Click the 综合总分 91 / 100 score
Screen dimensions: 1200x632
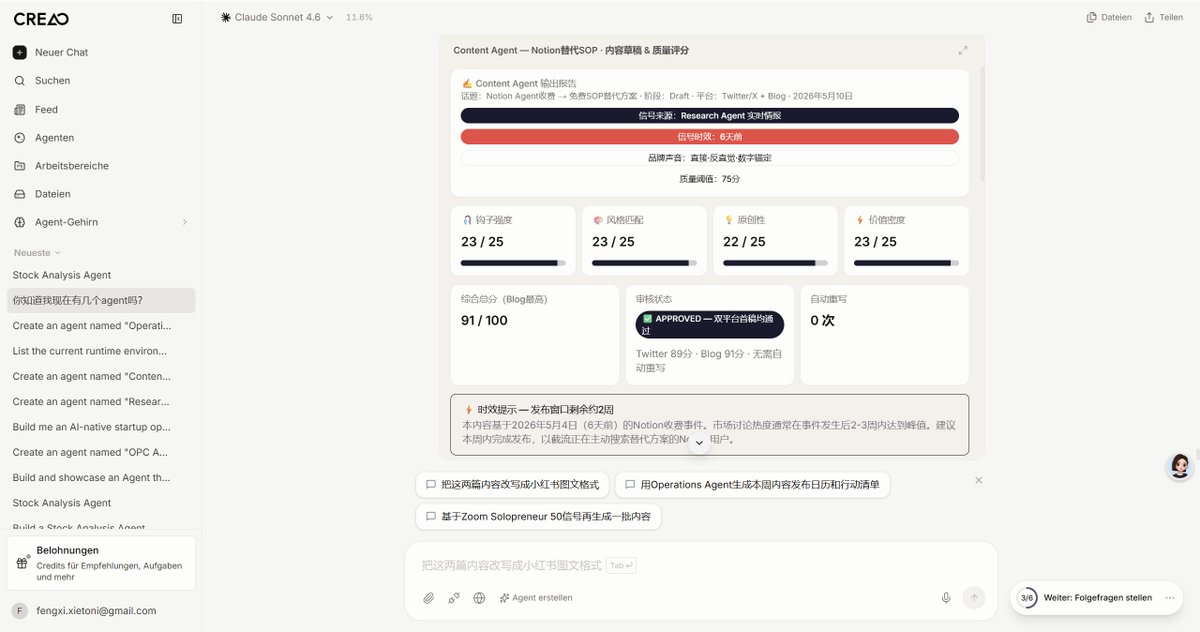485,321
